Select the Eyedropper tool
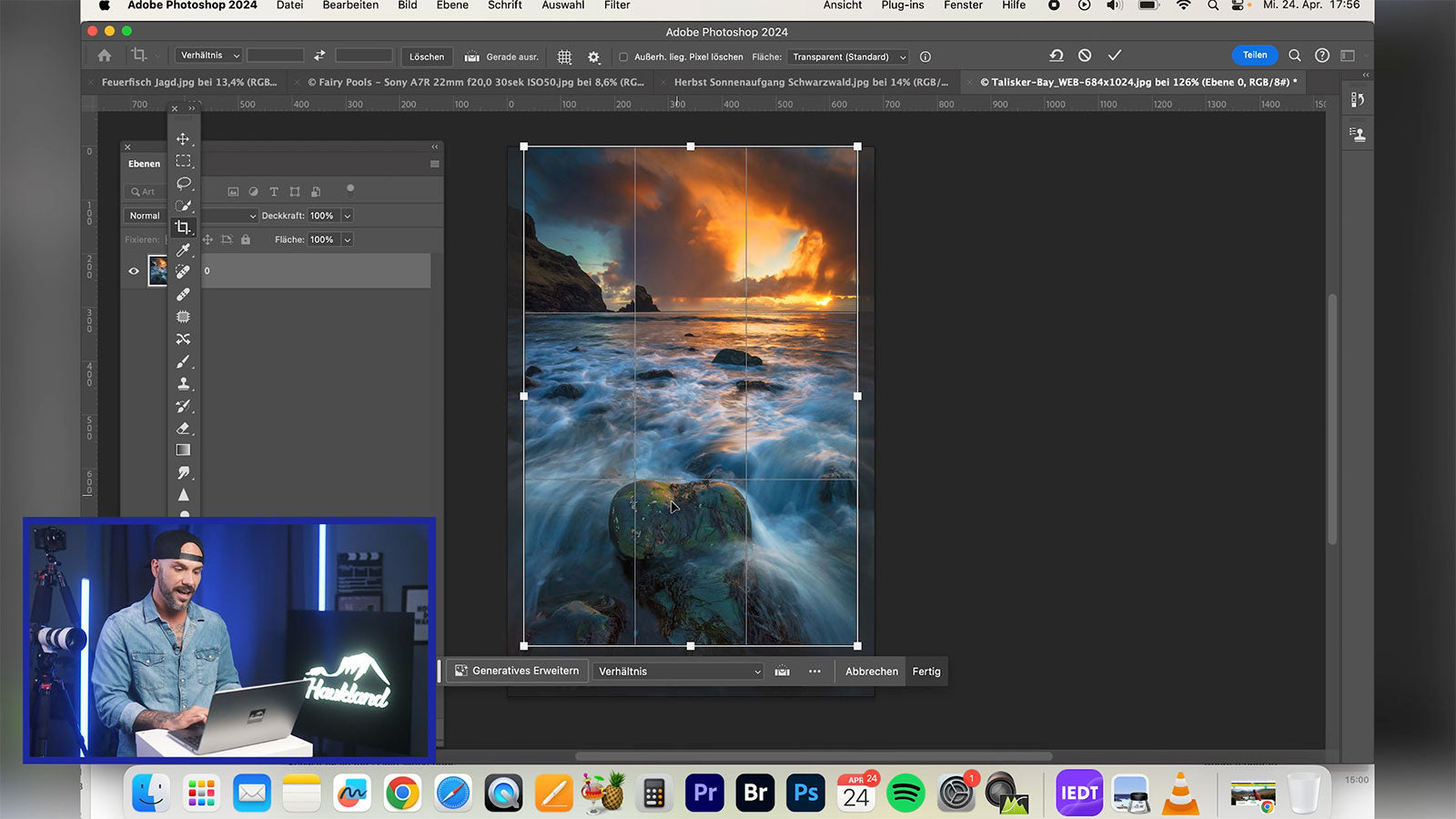 tap(183, 249)
